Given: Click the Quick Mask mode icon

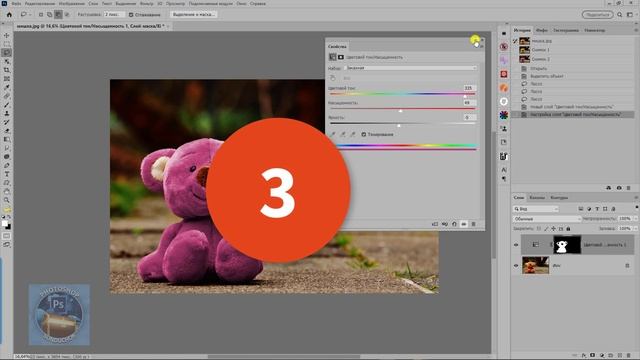Looking at the screenshot, I should coord(7,236).
